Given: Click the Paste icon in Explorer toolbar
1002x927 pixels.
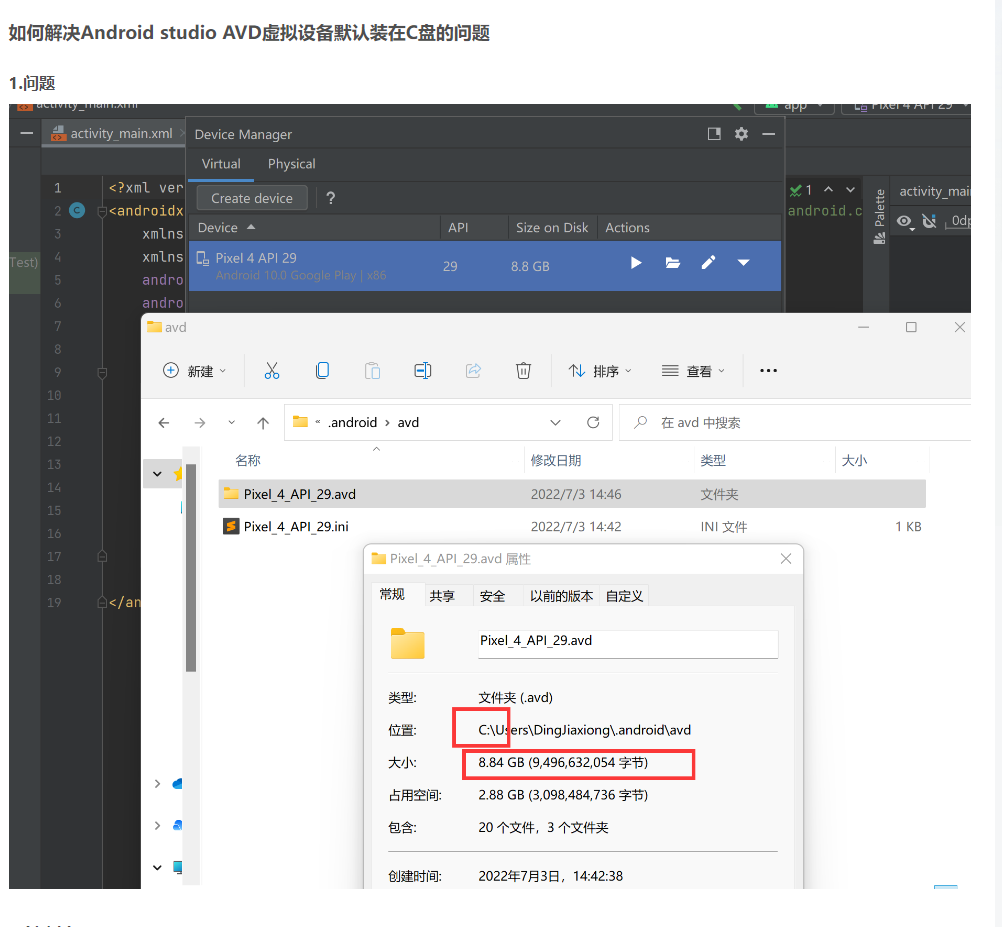Looking at the screenshot, I should pos(372,371).
